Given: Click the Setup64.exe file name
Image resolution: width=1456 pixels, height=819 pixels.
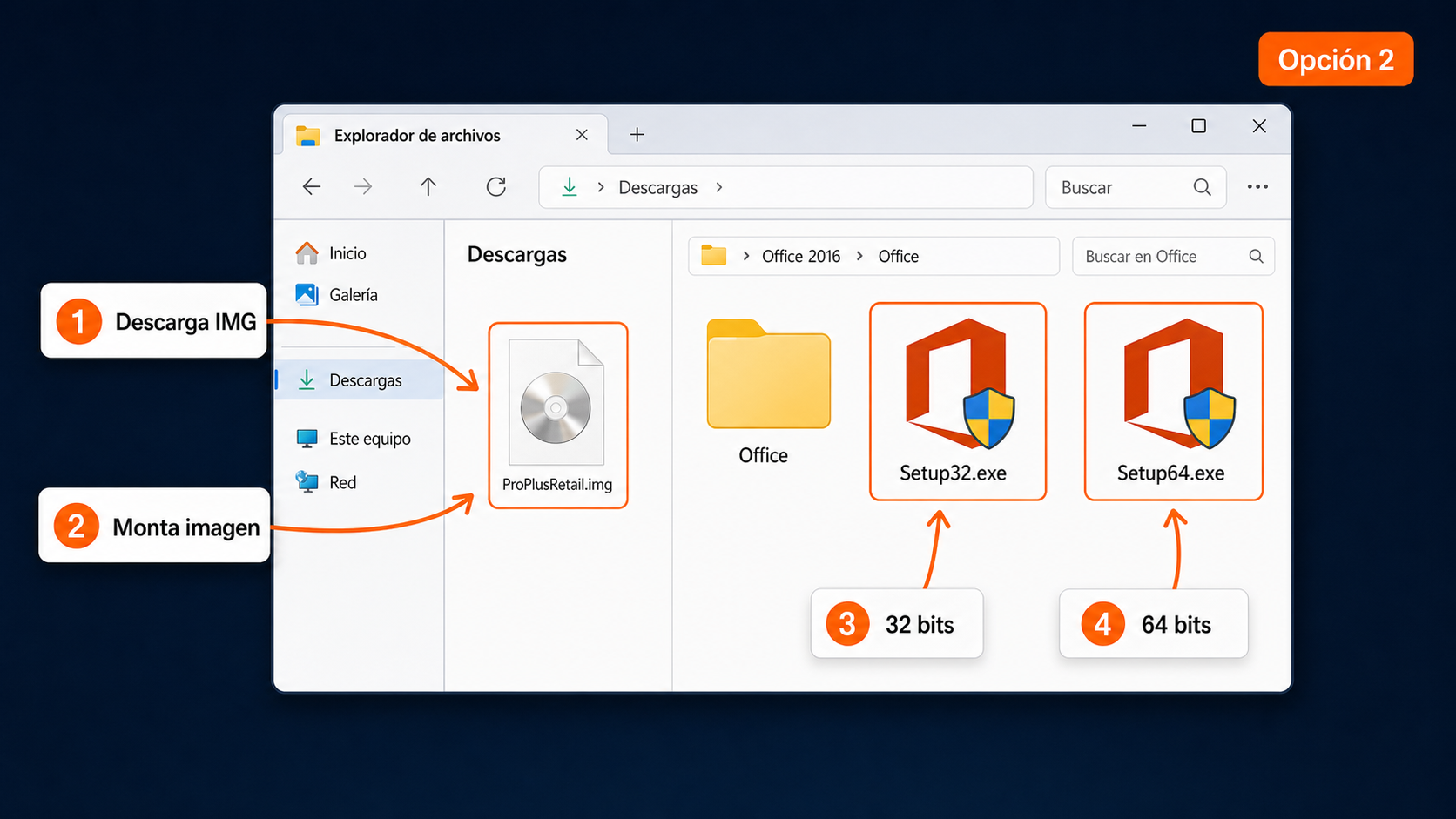Looking at the screenshot, I should (1171, 473).
